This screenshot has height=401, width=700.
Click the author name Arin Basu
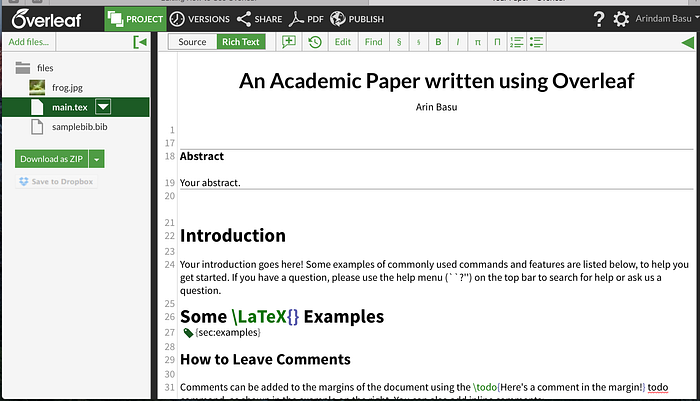pos(436,107)
